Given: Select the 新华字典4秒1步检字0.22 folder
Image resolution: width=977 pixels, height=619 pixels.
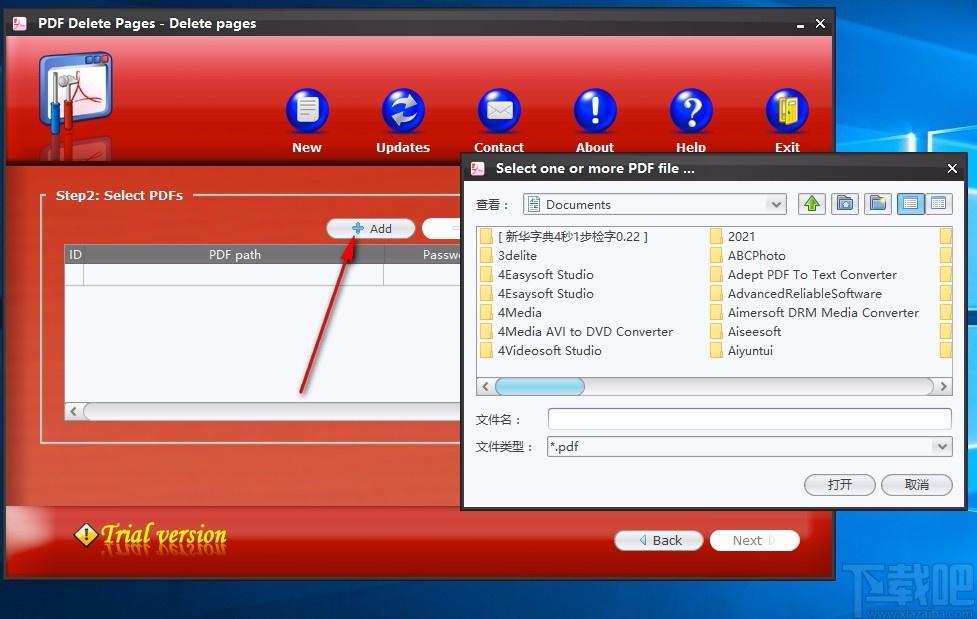Looking at the screenshot, I should [565, 236].
